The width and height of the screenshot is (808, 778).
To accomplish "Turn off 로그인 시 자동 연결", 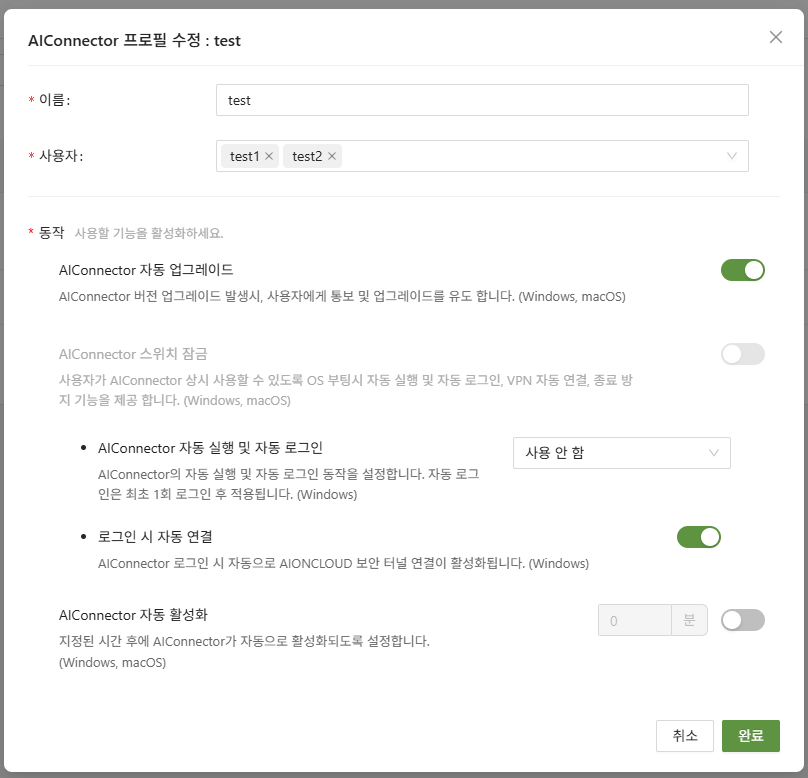I will [698, 537].
